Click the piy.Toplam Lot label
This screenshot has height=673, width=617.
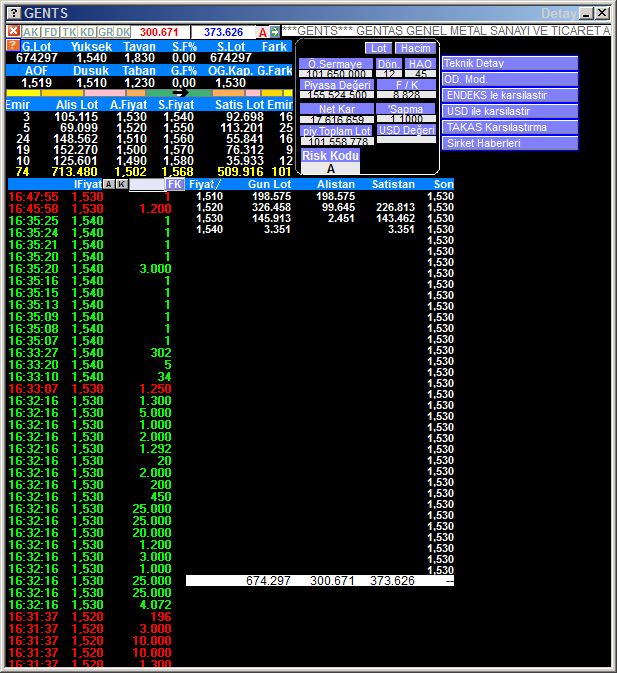click(337, 131)
